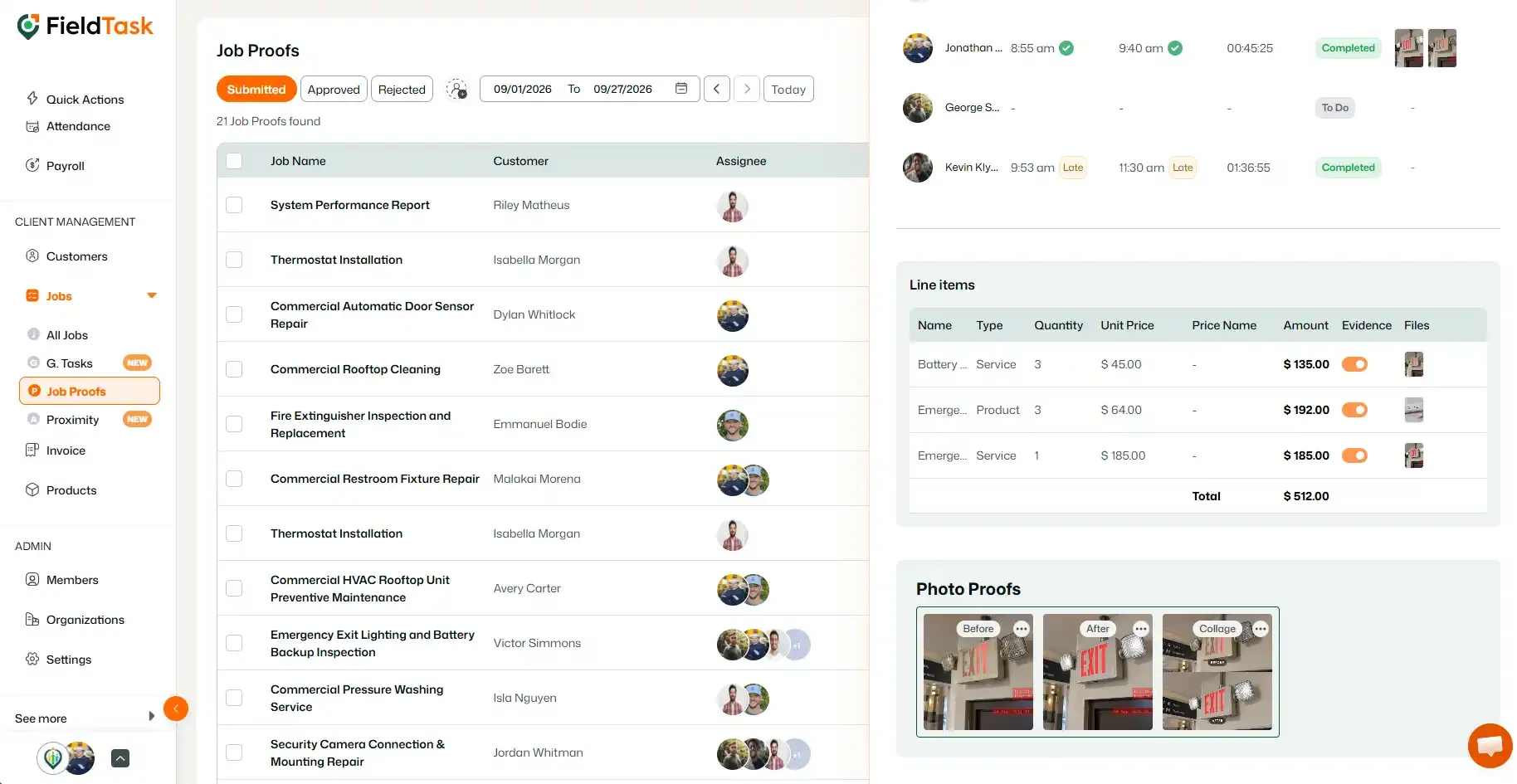
Task: Toggle evidence for Battery line item
Action: 1354,364
